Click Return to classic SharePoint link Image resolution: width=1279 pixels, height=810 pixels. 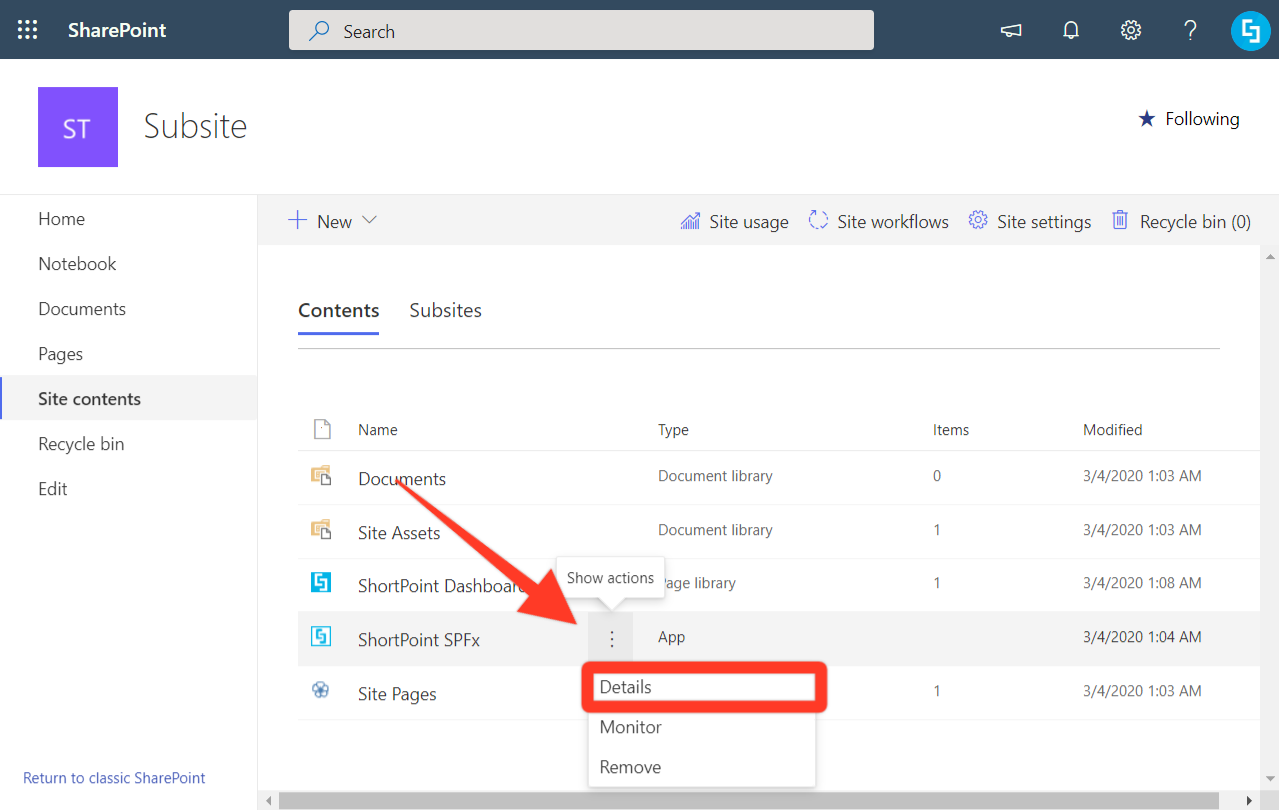coord(114,778)
